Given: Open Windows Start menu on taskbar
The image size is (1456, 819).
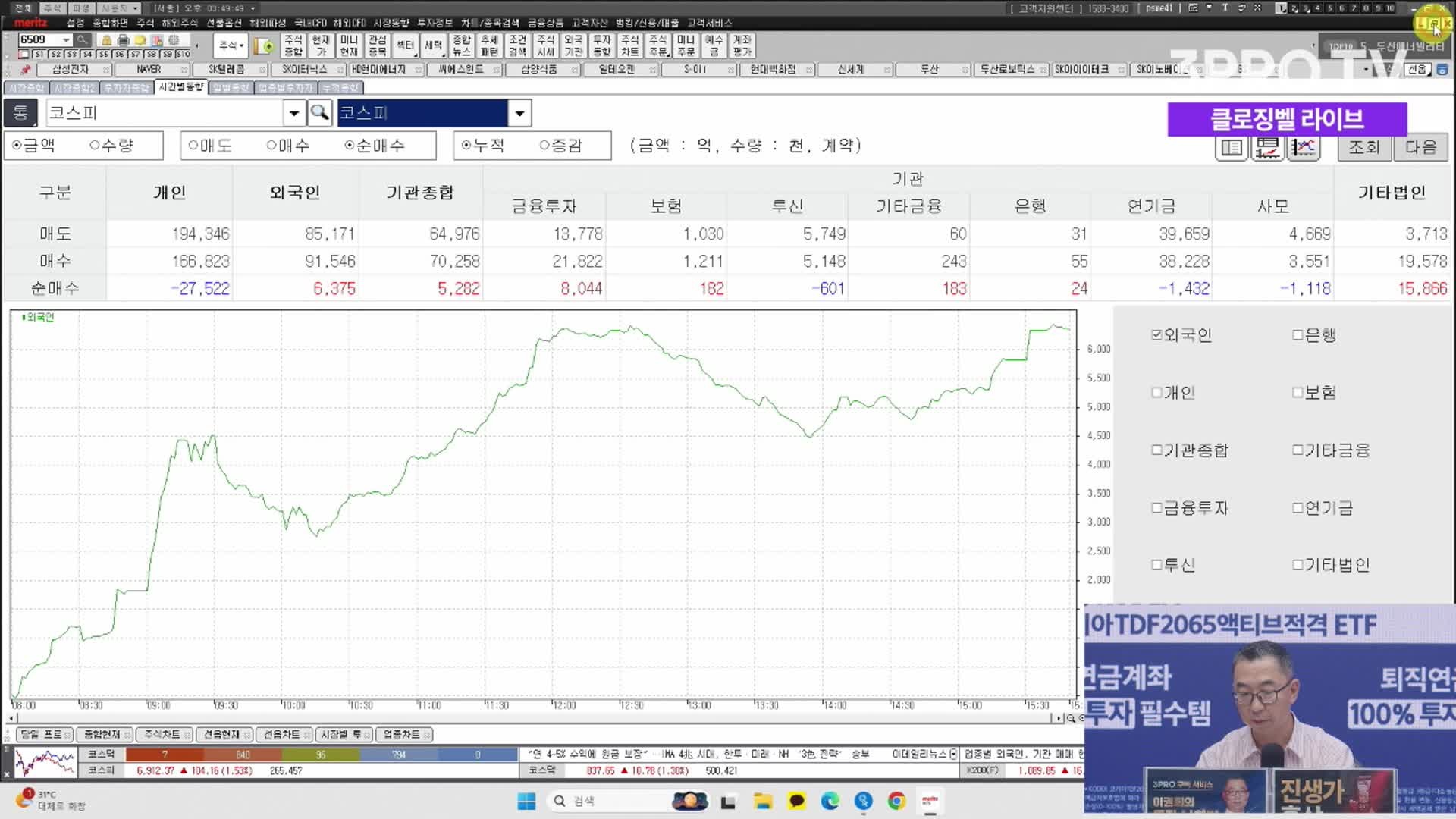Looking at the screenshot, I should point(526,801).
